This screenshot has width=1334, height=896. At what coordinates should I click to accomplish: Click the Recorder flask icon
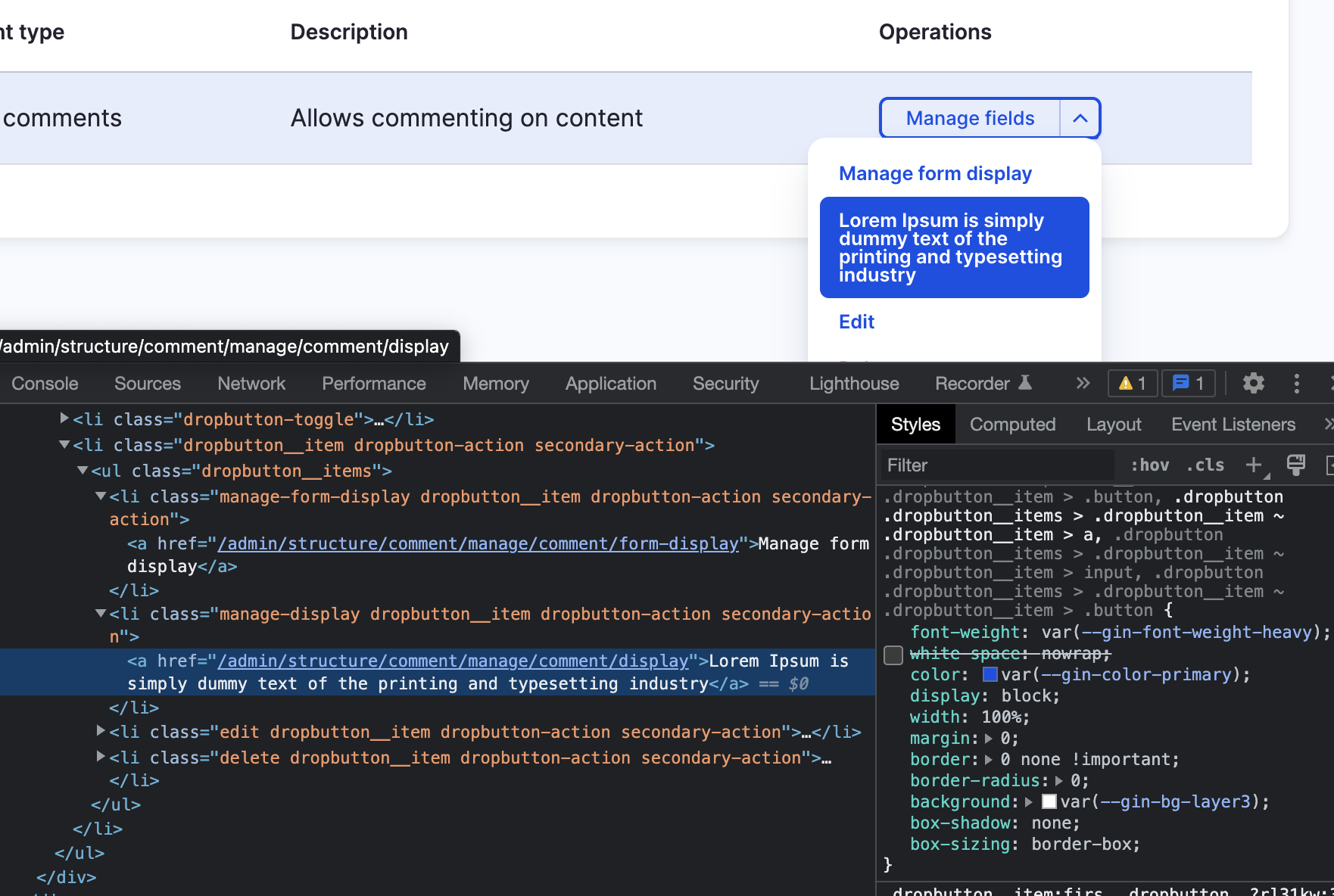click(1025, 383)
